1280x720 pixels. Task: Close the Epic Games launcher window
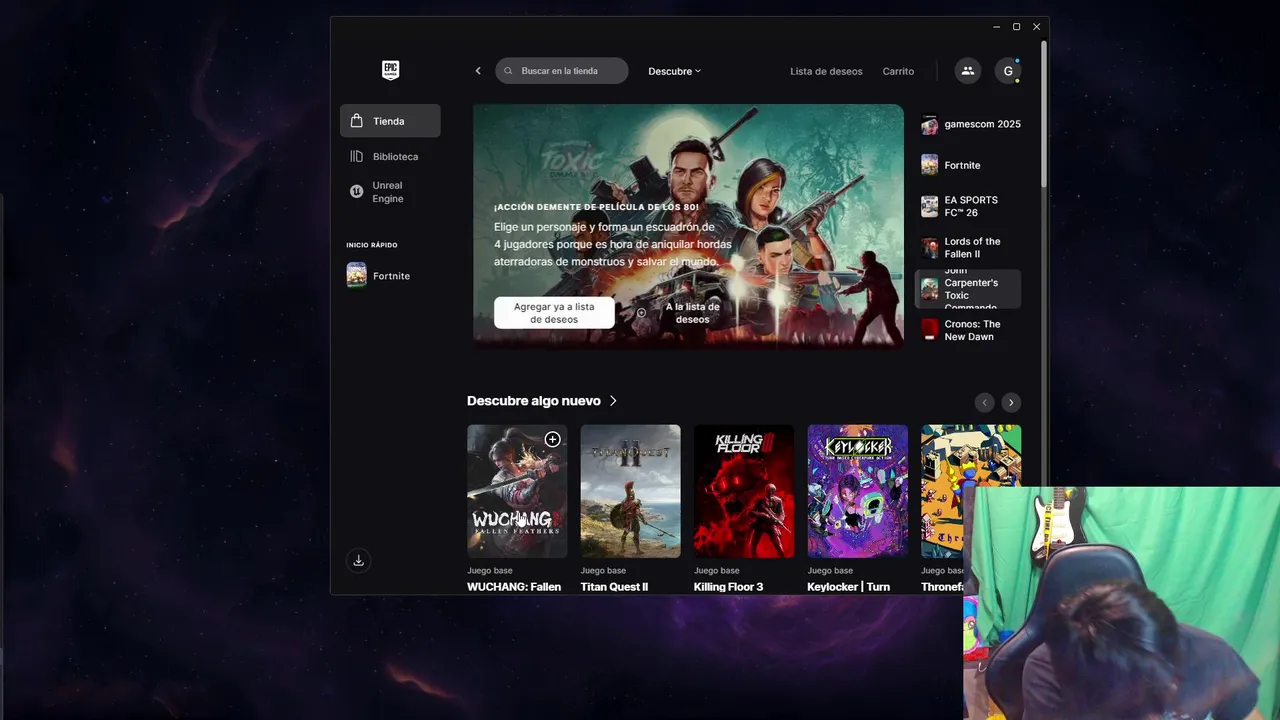pyautogui.click(x=1036, y=27)
